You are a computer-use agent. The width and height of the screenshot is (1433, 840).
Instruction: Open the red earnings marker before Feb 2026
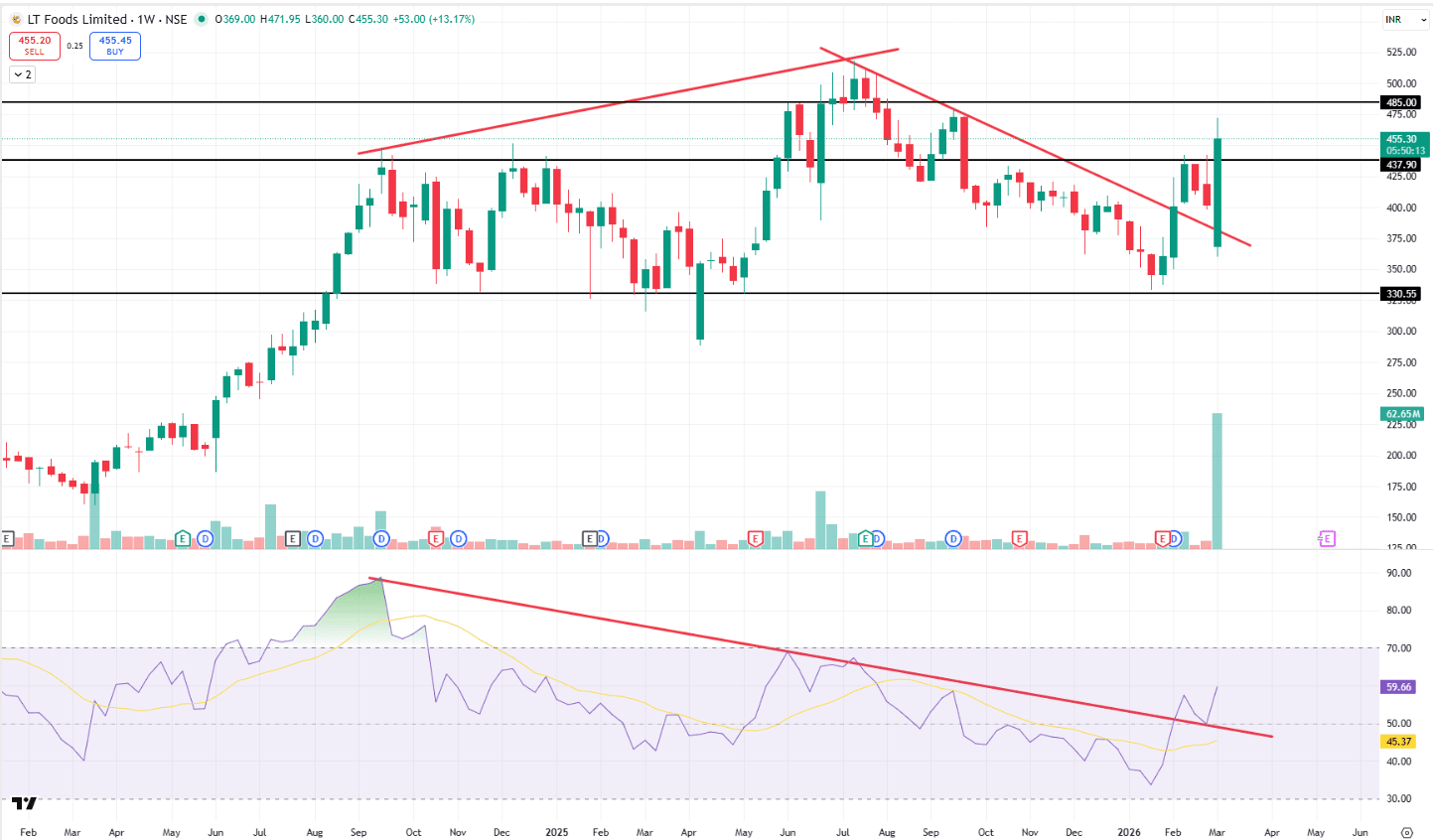(1162, 538)
